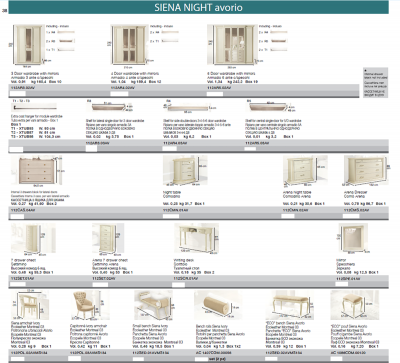Click the gray note box beside the wardrobes
The image size is (400, 363).
click(x=376, y=83)
